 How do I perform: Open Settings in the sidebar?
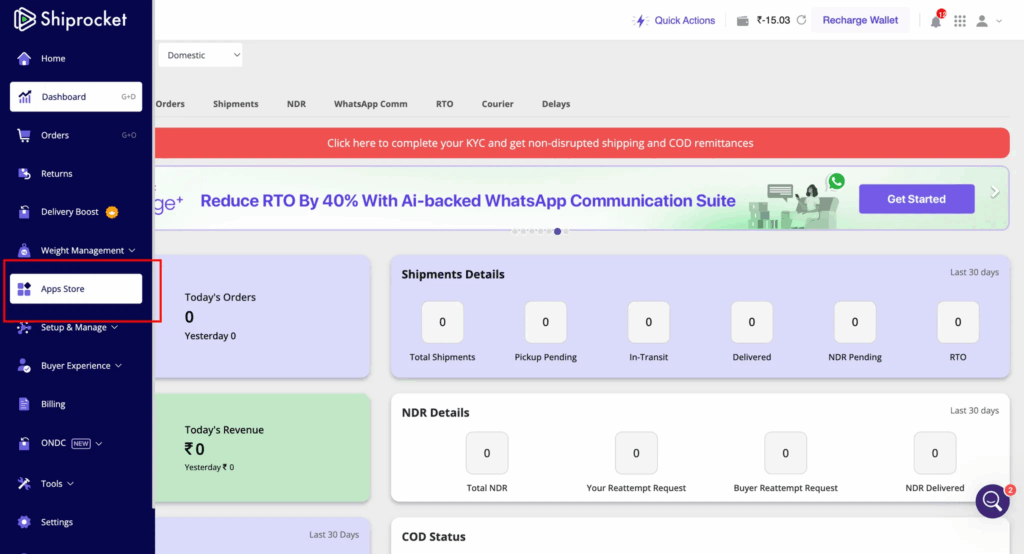pyautogui.click(x=56, y=522)
